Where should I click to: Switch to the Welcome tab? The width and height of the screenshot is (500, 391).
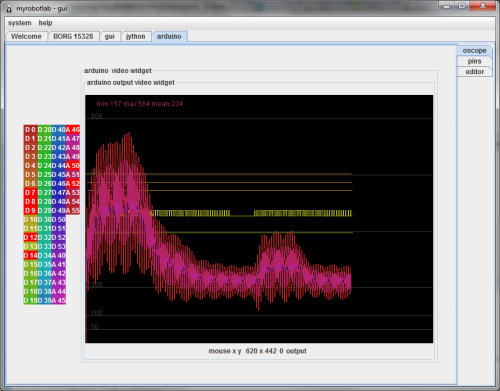point(26,36)
